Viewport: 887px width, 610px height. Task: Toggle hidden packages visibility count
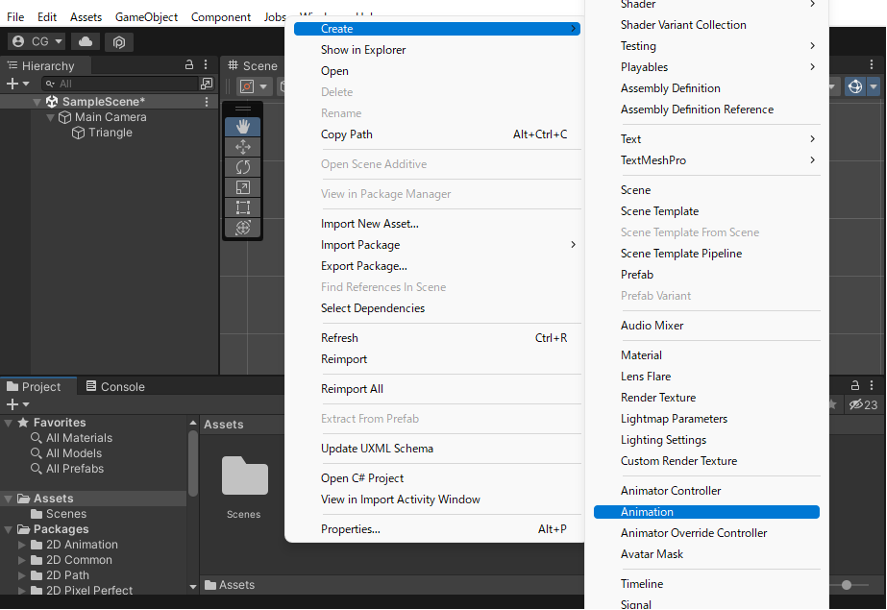(863, 405)
